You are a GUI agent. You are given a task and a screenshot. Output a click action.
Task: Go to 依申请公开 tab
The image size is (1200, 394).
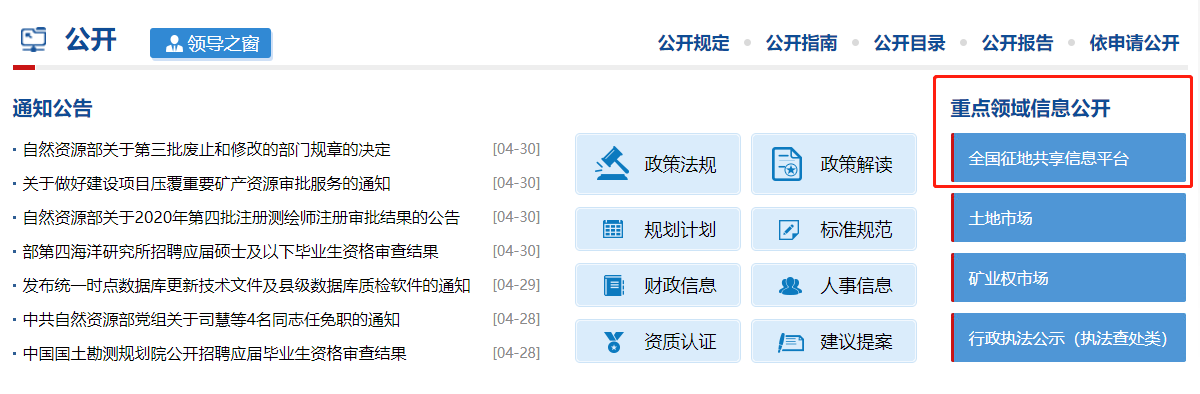1134,43
